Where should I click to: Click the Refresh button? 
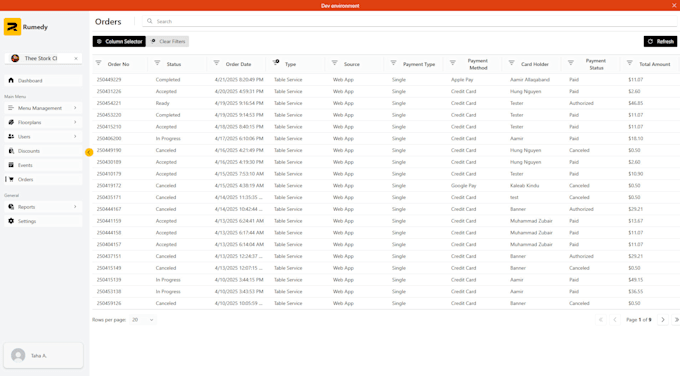tap(660, 41)
